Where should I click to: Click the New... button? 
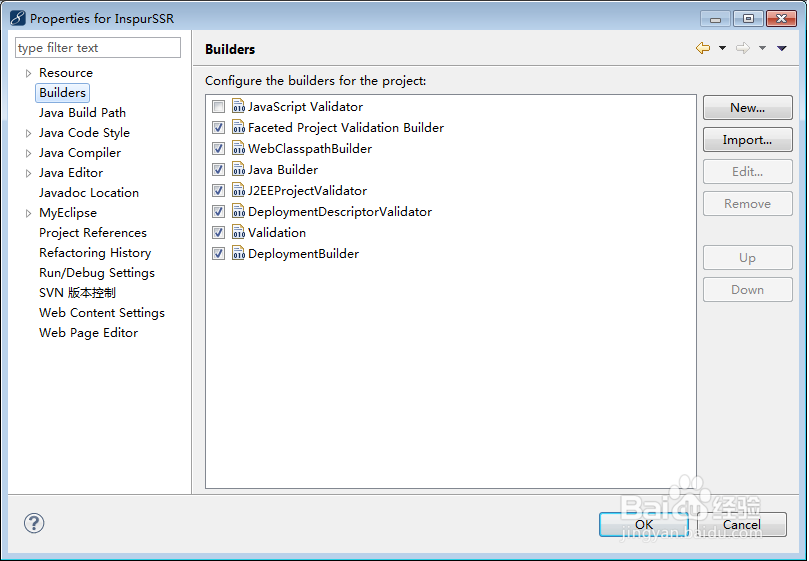click(x=748, y=107)
